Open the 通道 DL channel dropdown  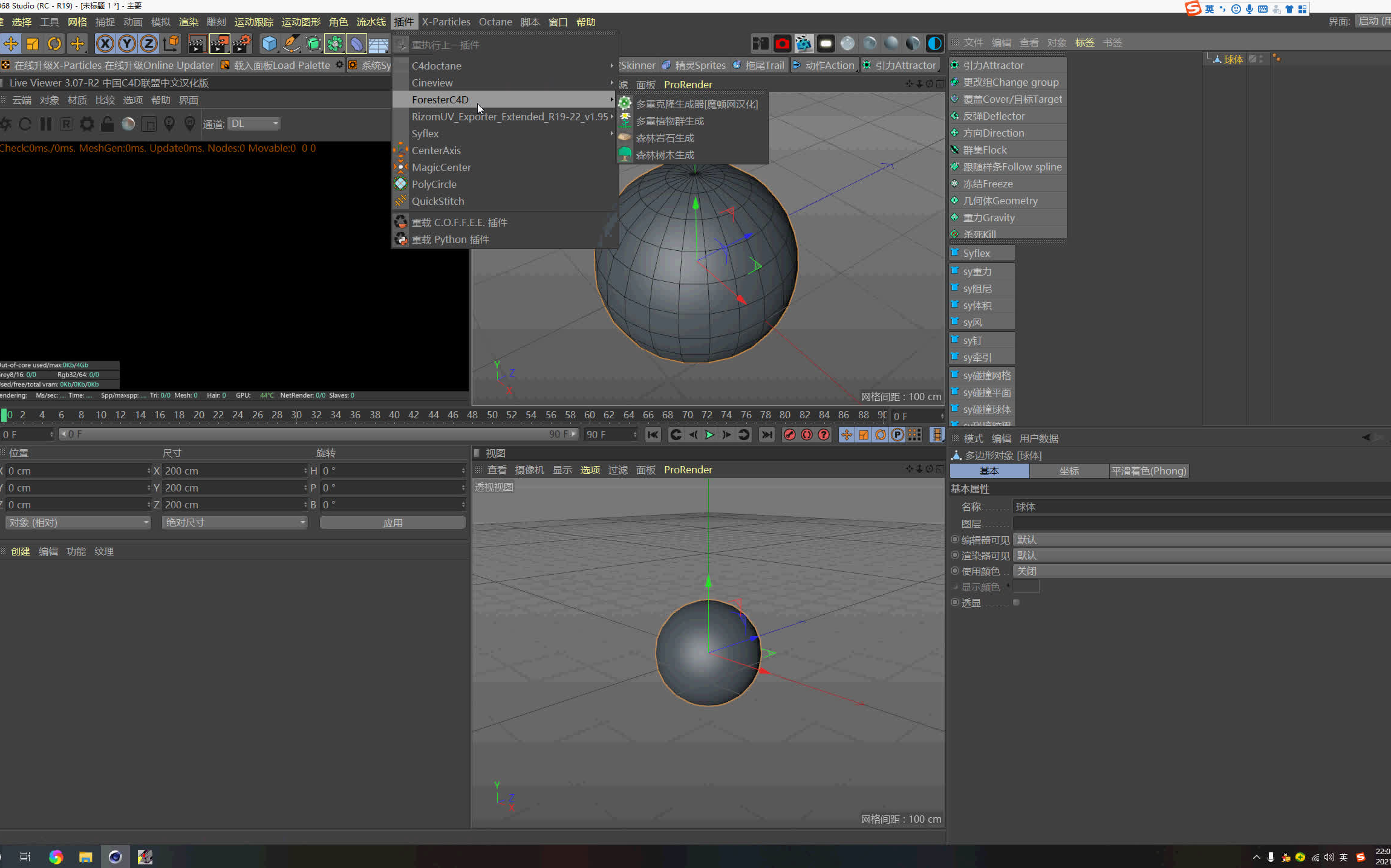(x=254, y=124)
